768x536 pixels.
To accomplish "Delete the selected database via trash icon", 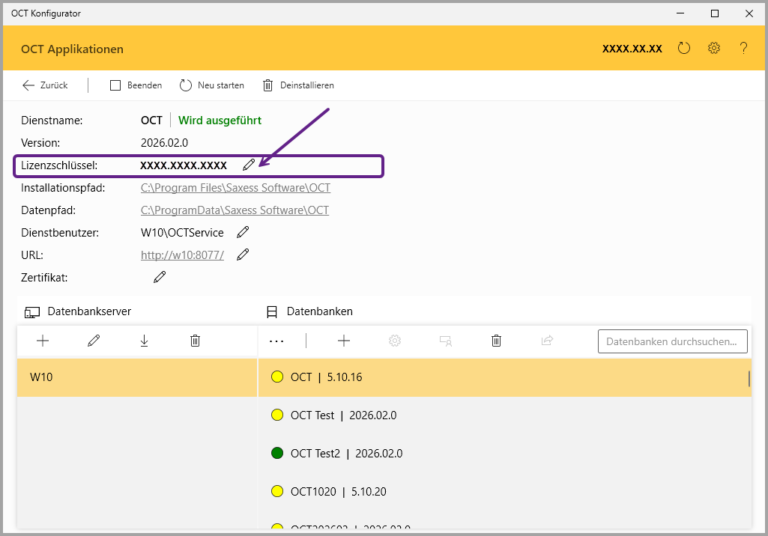I will pyautogui.click(x=496, y=341).
